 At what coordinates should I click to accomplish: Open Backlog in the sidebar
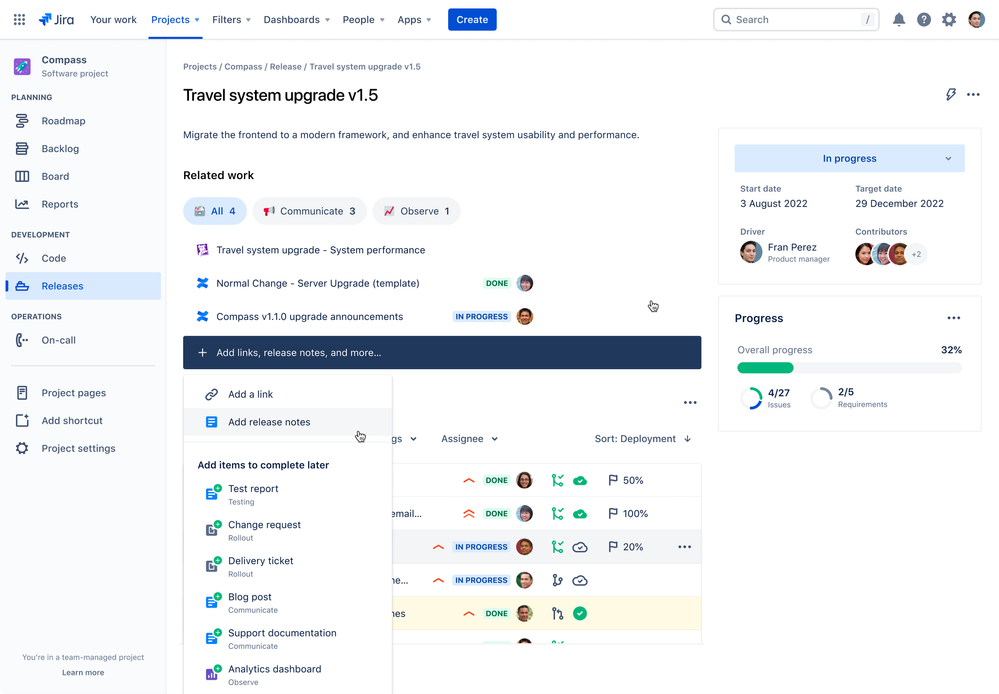(x=83, y=148)
